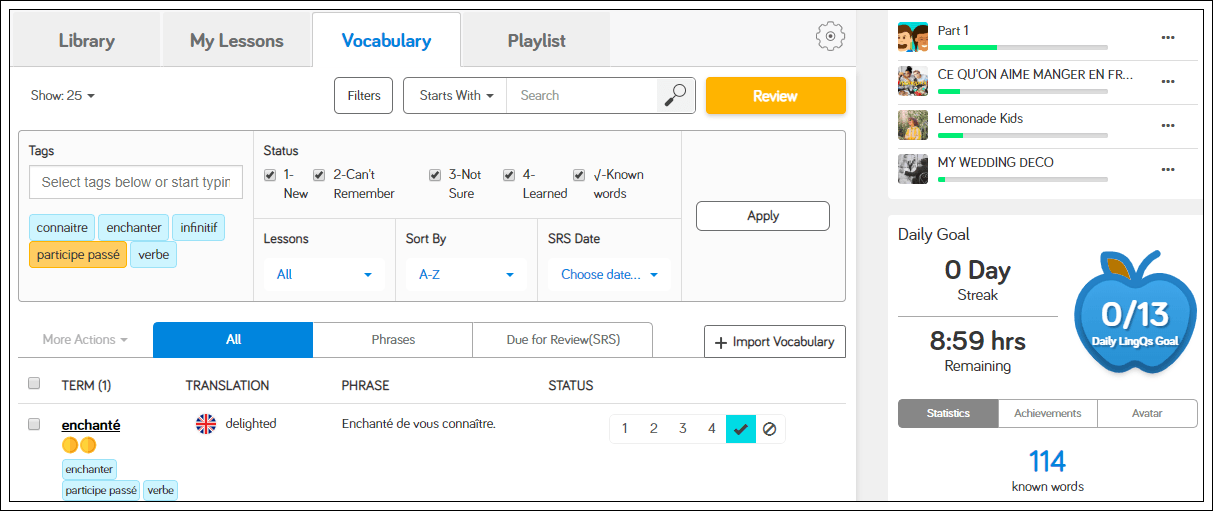Click the Part 1 lesson progress bar
Viewport: 1213px width, 511px height.
coord(1022,47)
